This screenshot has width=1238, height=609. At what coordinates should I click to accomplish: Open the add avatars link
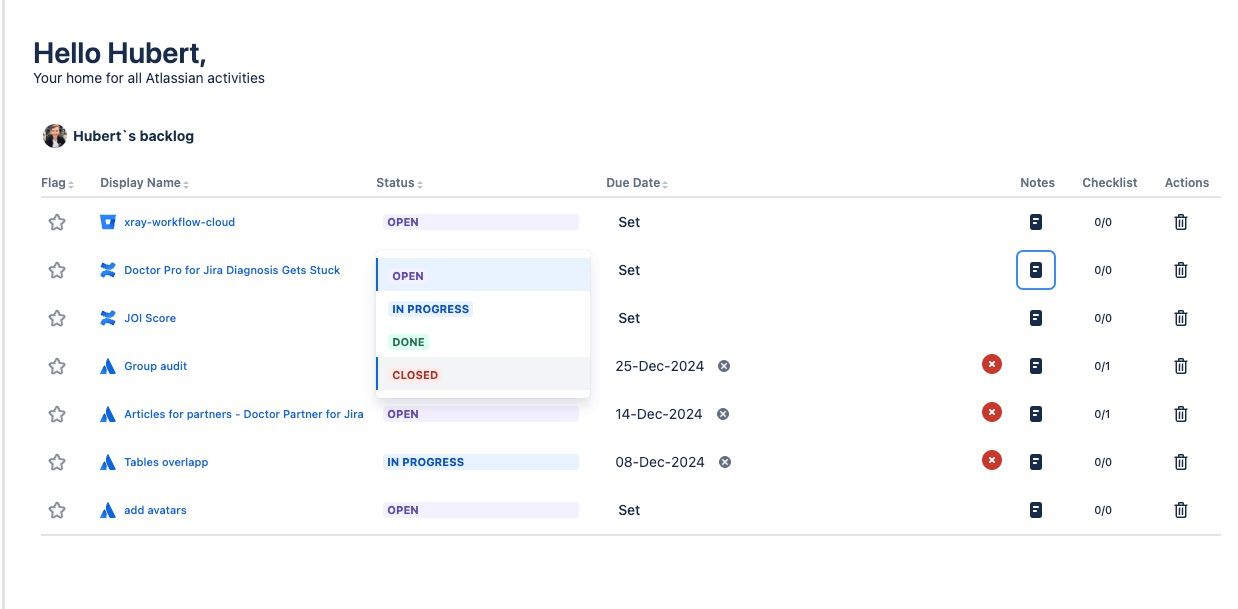coord(155,510)
